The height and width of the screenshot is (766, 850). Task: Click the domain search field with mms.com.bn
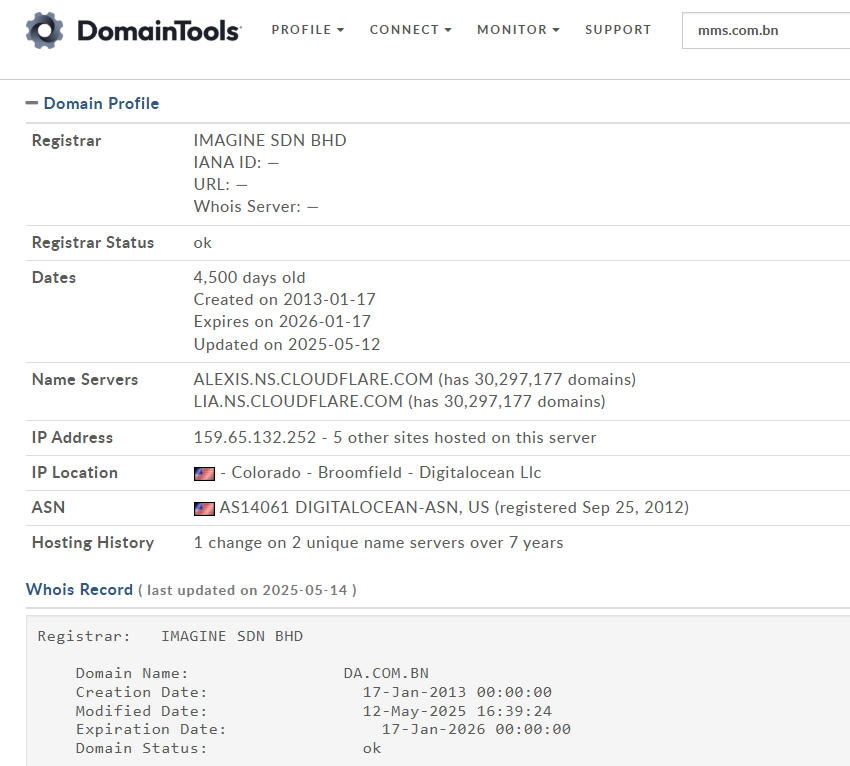[766, 30]
